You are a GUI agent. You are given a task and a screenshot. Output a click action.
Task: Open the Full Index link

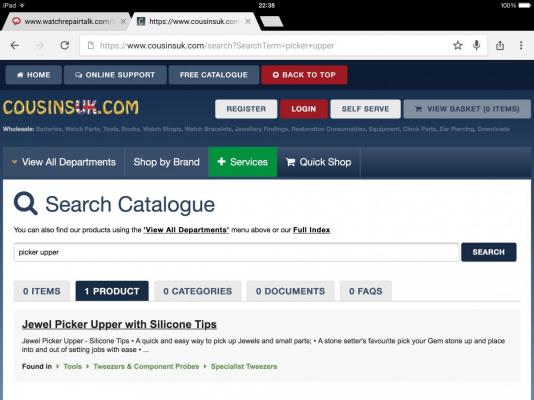[311, 230]
